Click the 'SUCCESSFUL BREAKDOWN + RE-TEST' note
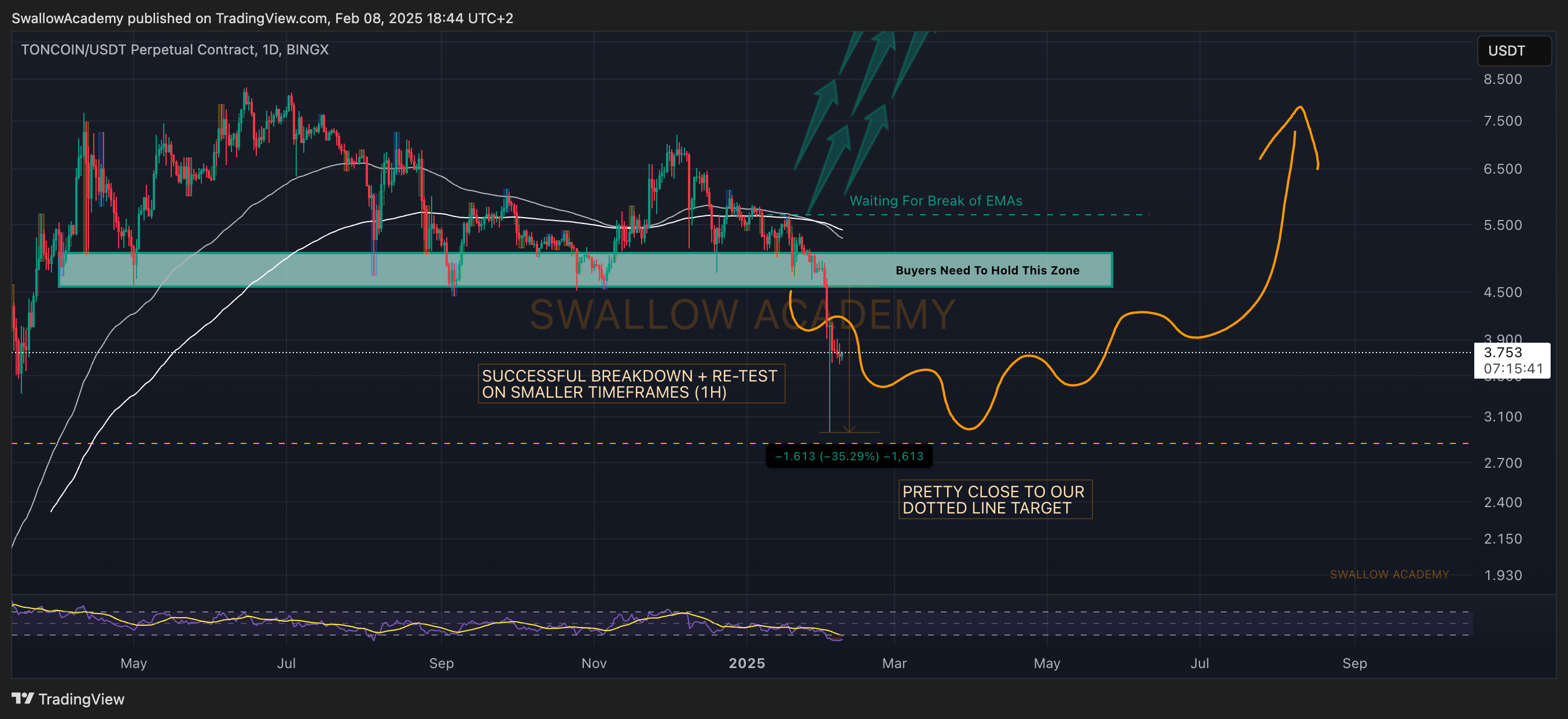The image size is (1568, 719). 631,384
